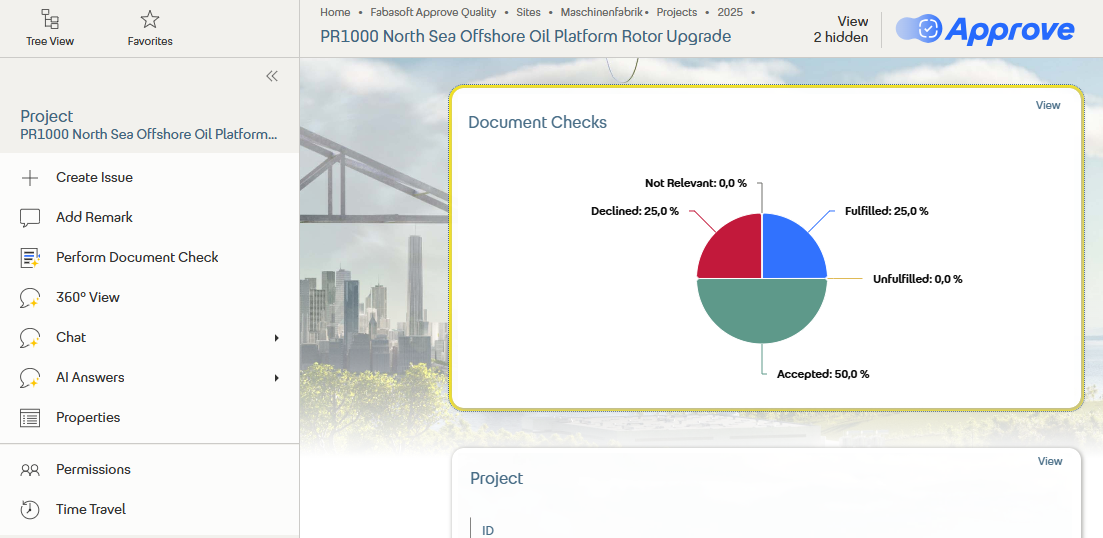
Task: Click View link in Document Checks widget
Action: pyautogui.click(x=1047, y=105)
